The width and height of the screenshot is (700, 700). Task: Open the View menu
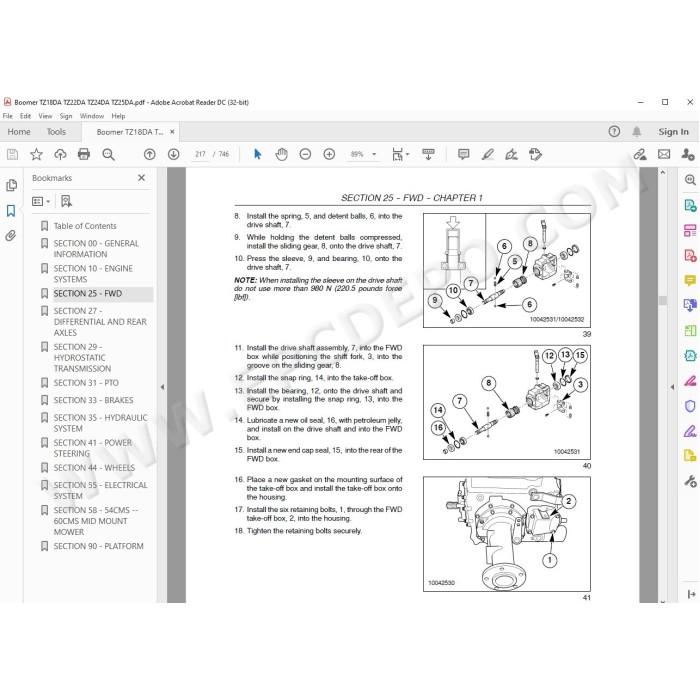click(45, 116)
